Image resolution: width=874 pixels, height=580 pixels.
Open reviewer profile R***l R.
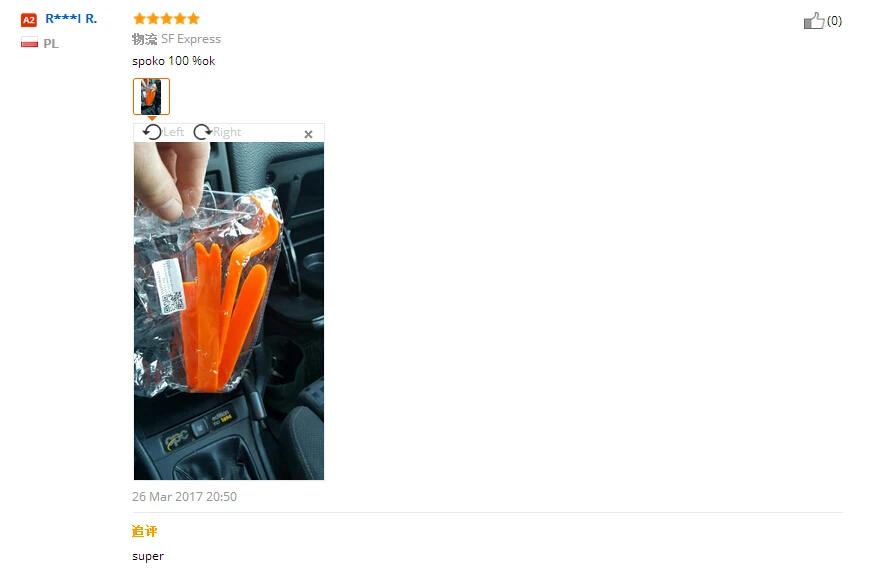coord(71,18)
